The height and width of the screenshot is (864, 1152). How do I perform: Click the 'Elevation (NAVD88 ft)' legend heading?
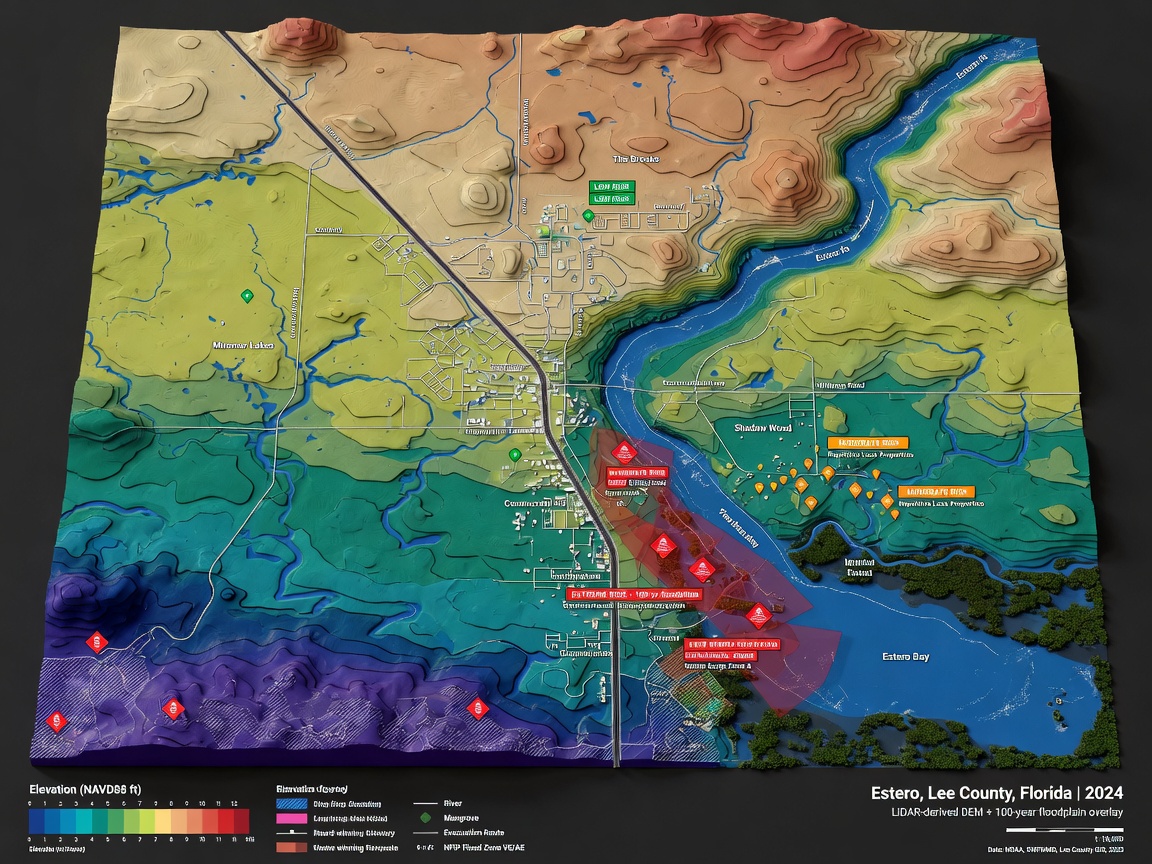coord(85,790)
